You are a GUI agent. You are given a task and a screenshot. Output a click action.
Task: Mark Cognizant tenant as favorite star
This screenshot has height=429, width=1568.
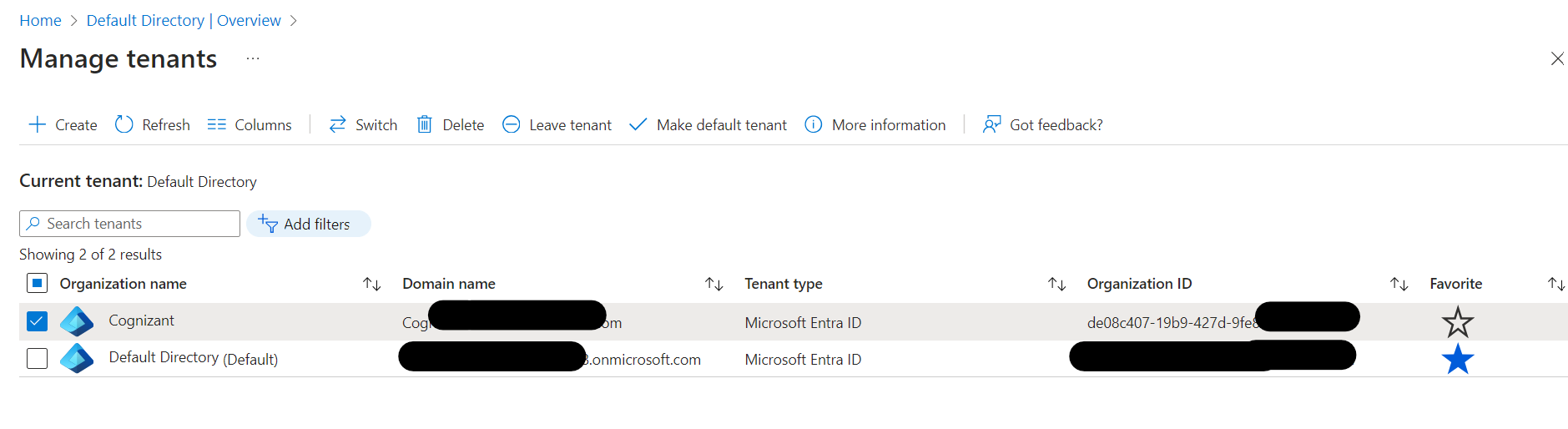(x=1458, y=322)
